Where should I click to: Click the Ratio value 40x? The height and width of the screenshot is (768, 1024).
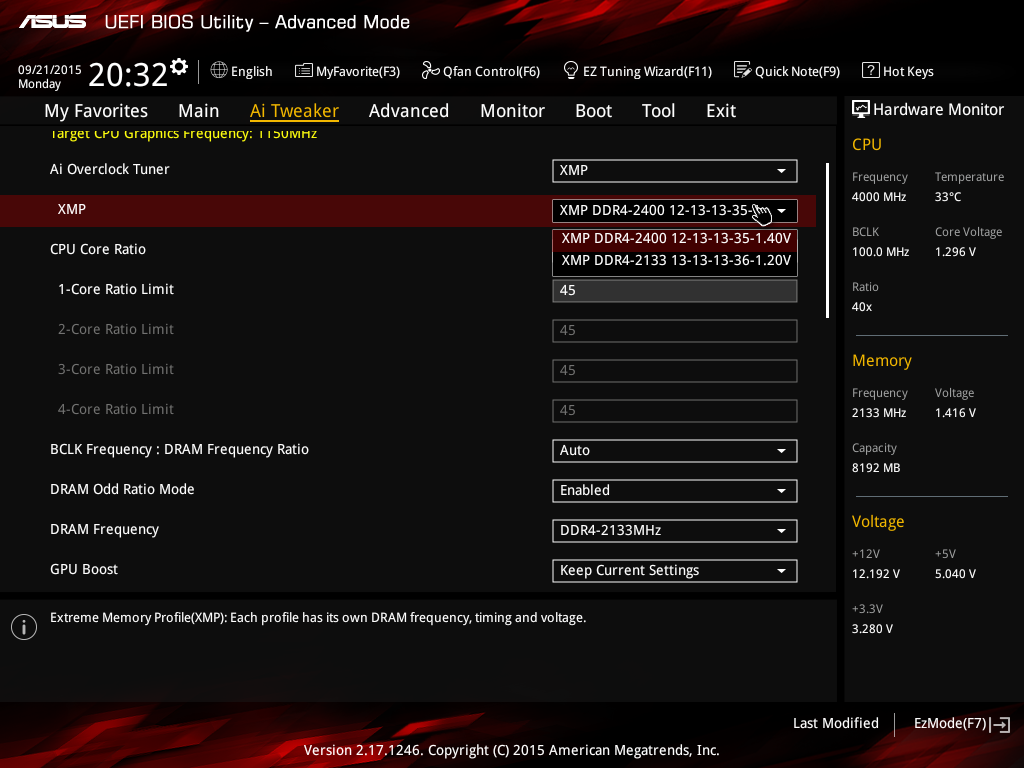(x=862, y=307)
